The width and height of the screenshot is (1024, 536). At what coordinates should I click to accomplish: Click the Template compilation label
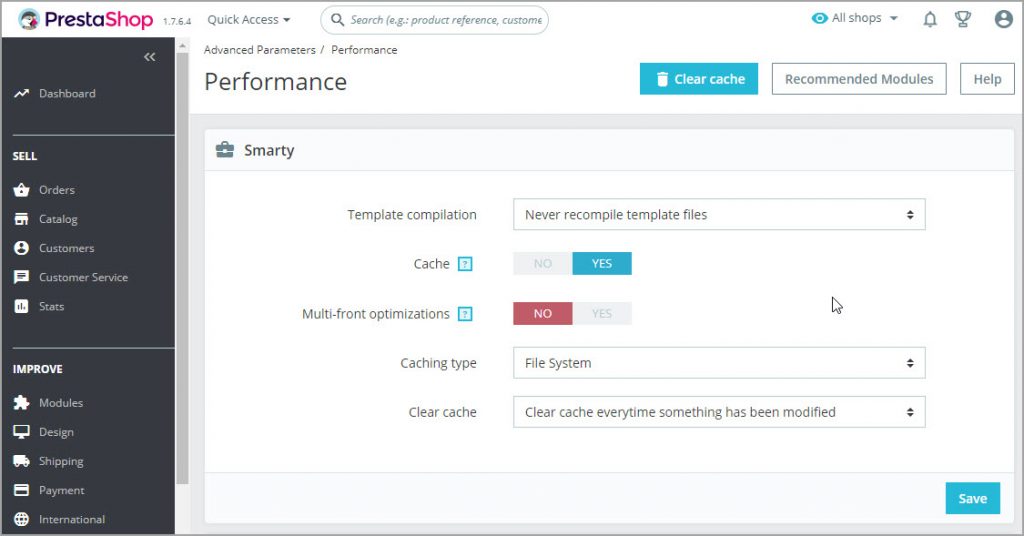point(412,215)
